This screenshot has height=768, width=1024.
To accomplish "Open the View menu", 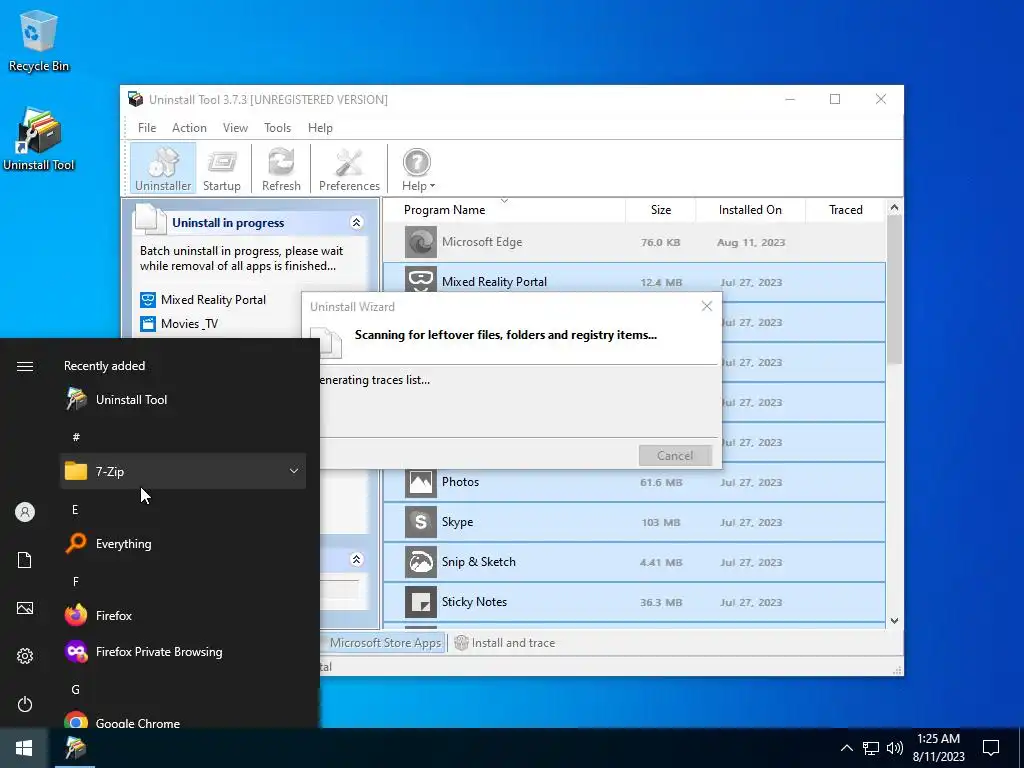I will pos(235,128).
